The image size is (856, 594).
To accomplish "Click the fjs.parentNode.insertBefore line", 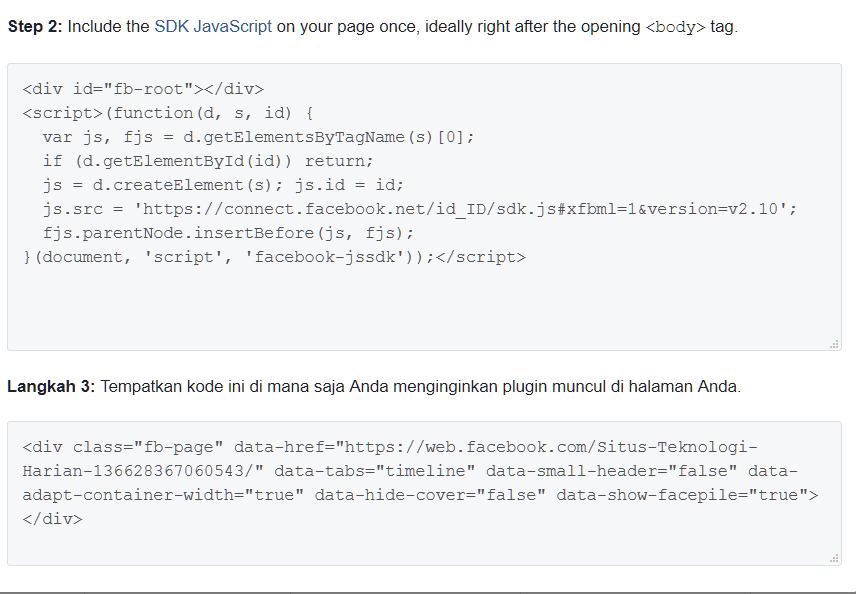I will [227, 233].
